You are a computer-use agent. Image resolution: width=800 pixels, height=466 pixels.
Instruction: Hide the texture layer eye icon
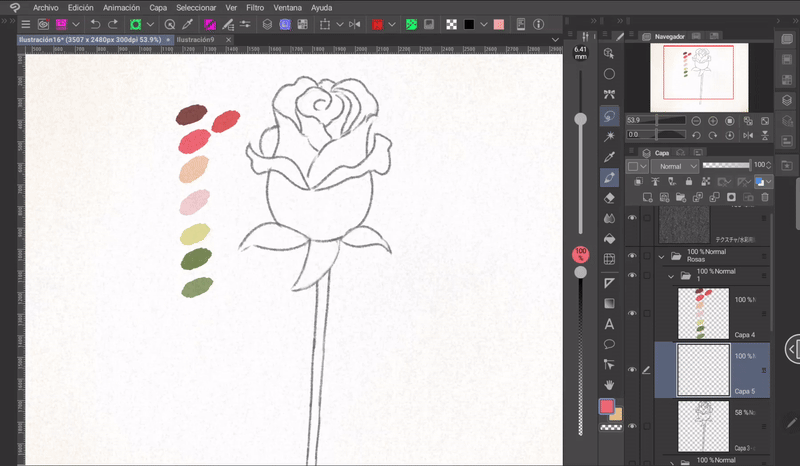click(632, 217)
